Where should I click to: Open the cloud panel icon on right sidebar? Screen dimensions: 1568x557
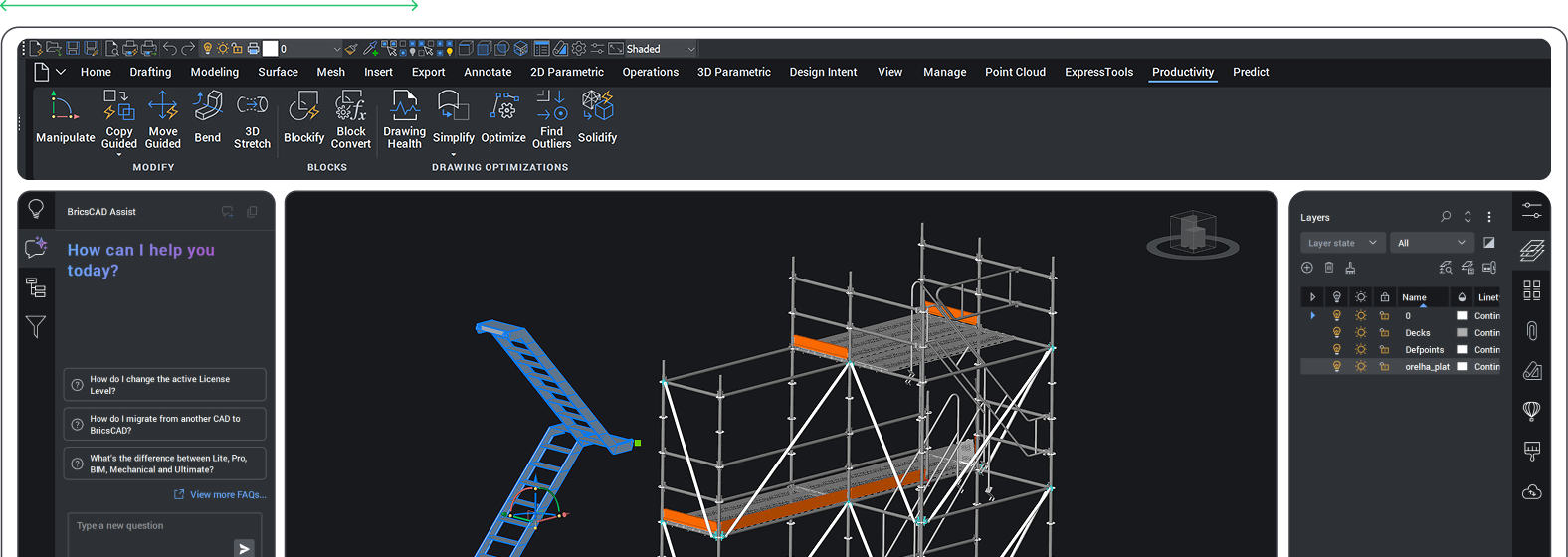point(1531,491)
